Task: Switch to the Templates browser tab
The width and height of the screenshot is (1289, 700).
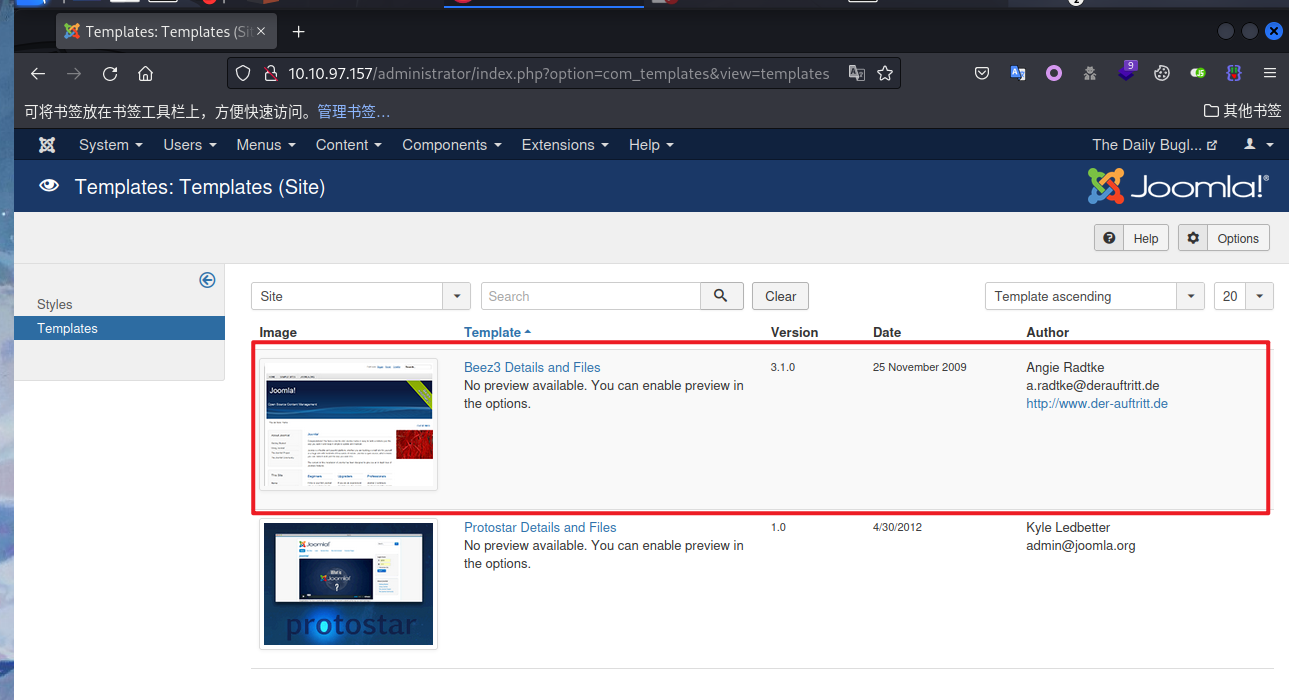Action: (168, 32)
